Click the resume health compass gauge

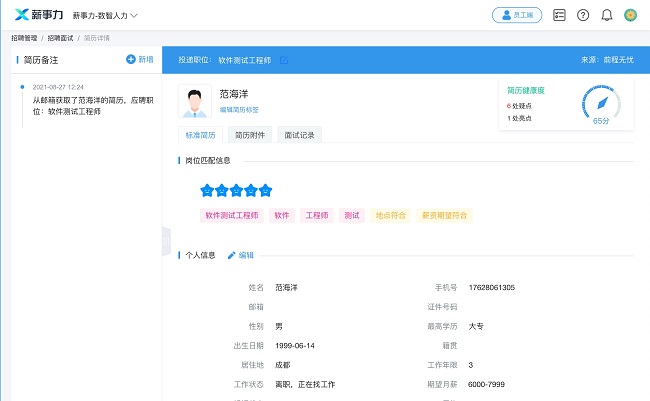tap(600, 104)
